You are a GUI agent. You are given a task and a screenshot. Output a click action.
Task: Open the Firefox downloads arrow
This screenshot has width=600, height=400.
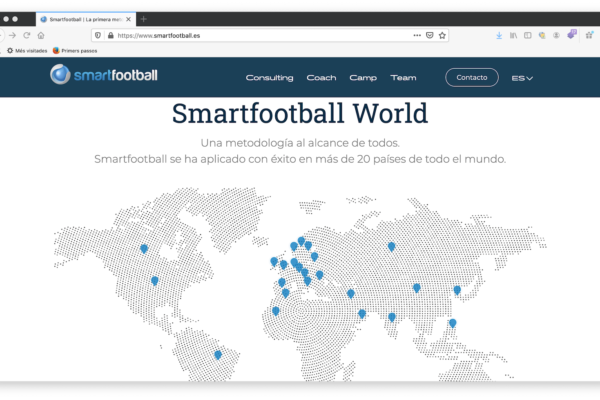499,35
